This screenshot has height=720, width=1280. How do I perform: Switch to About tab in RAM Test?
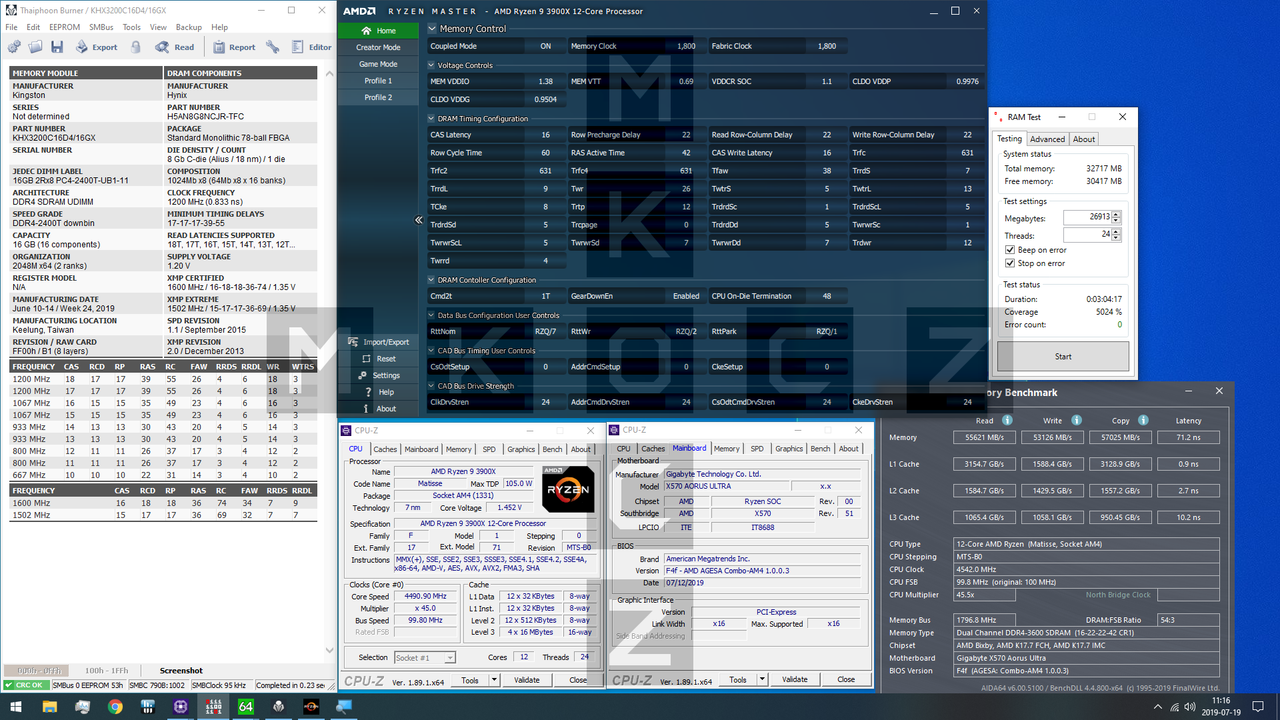click(x=1084, y=139)
